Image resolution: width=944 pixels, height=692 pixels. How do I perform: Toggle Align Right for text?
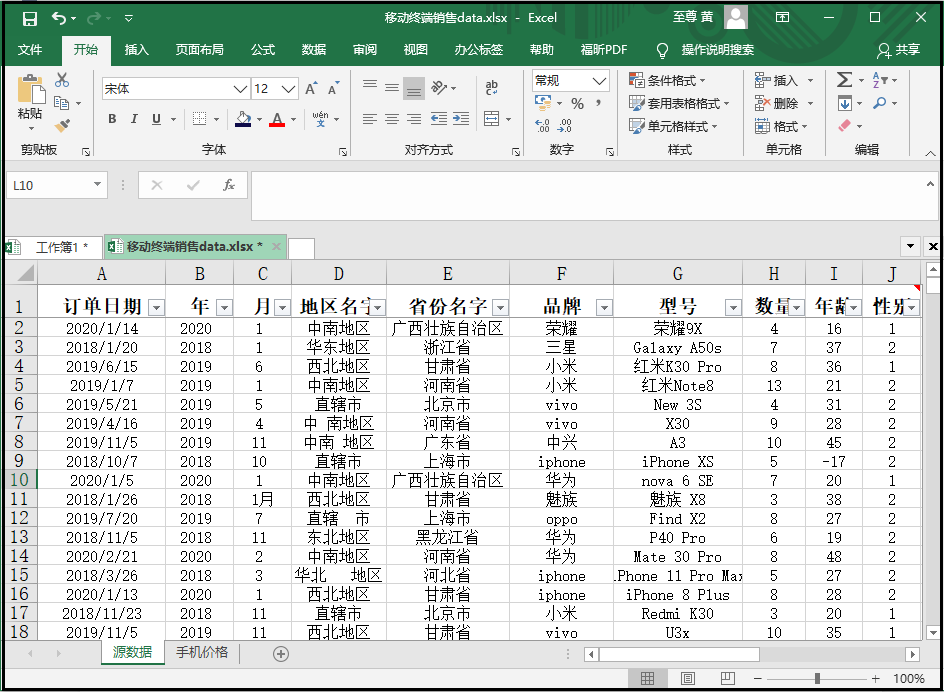coord(414,119)
